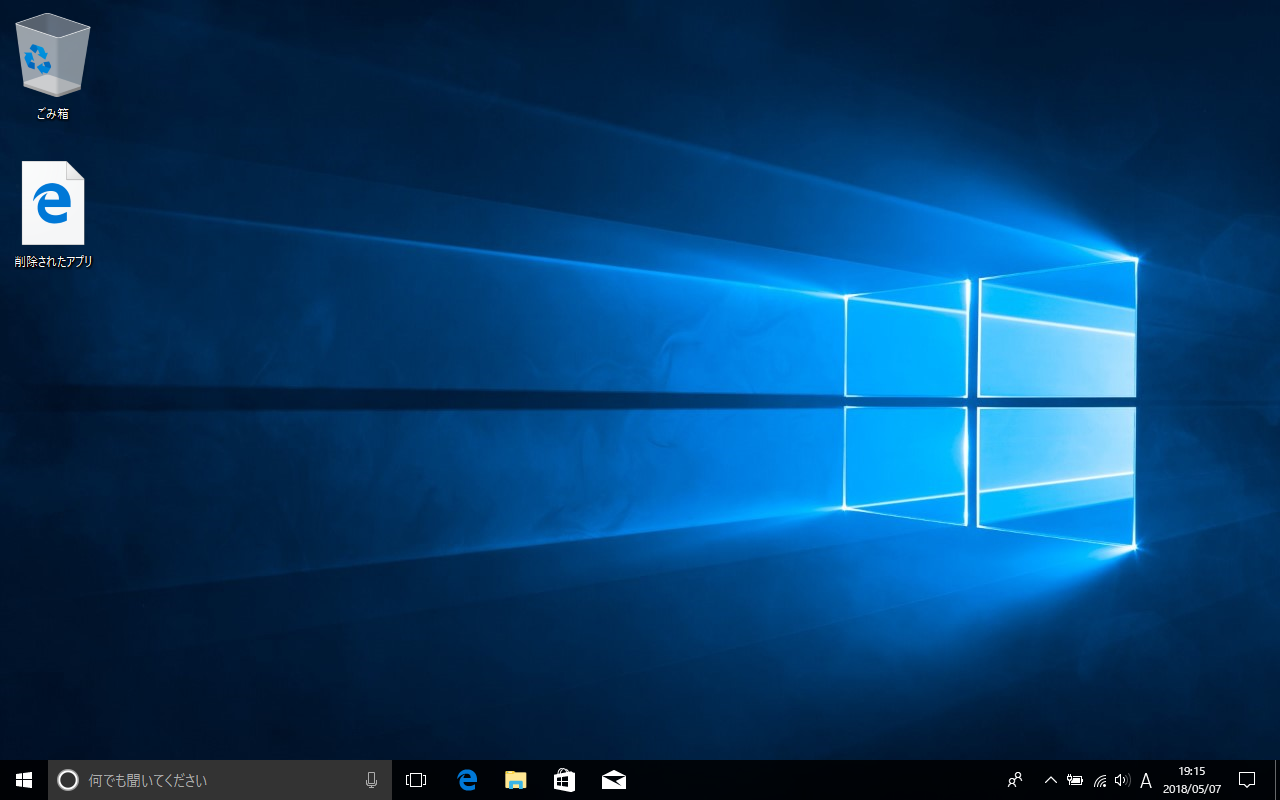Open the People icon on taskbar
Viewport: 1280px width, 800px height.
(x=1015, y=780)
